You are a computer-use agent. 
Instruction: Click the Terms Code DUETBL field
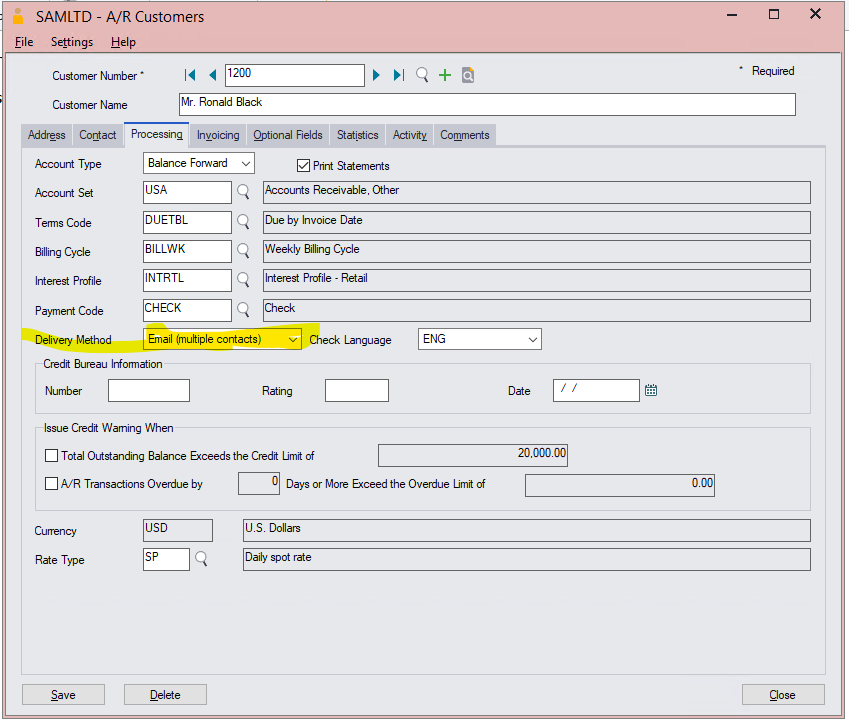(187, 222)
